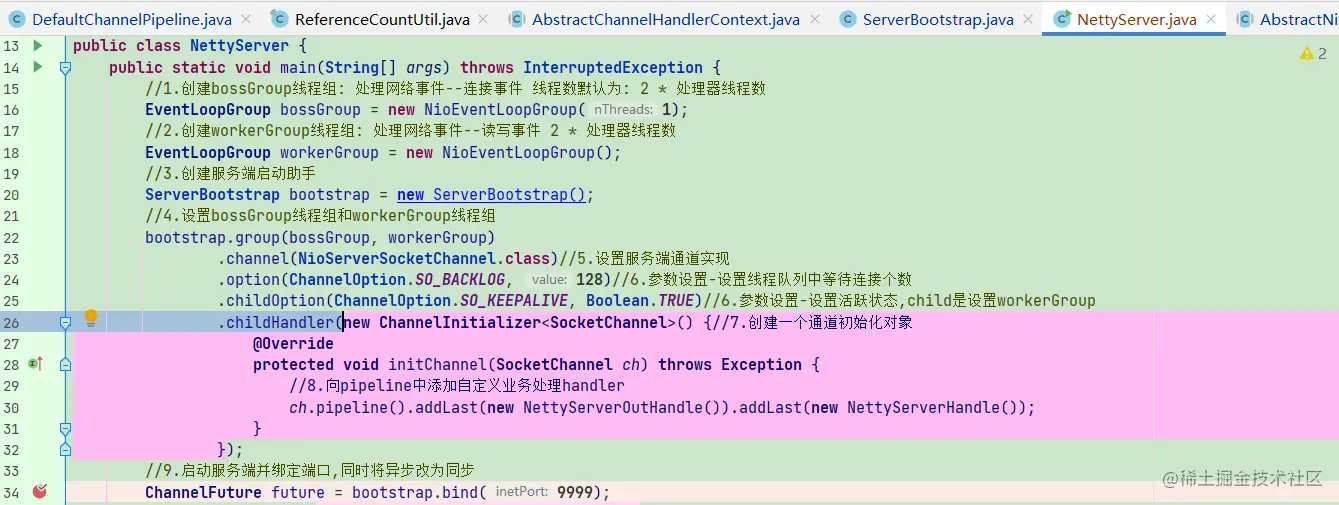Toggle the breakpoint on line 34
Viewport: 1339px width, 505px height.
coord(39,491)
